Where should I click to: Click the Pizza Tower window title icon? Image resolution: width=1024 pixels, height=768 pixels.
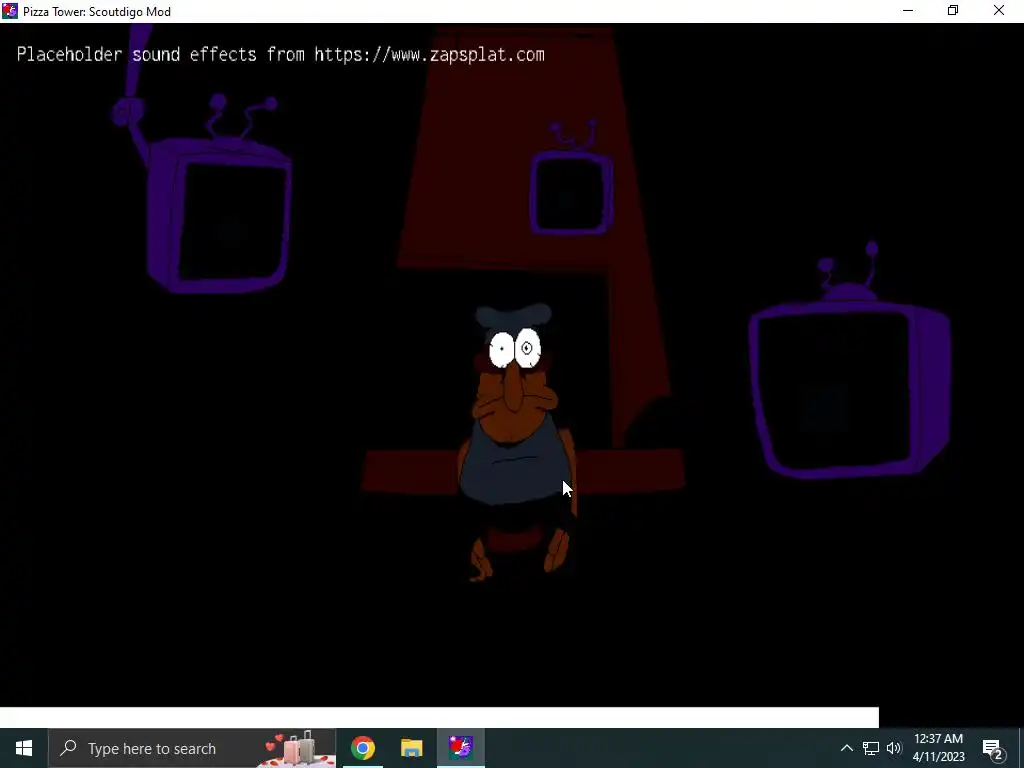(10, 11)
